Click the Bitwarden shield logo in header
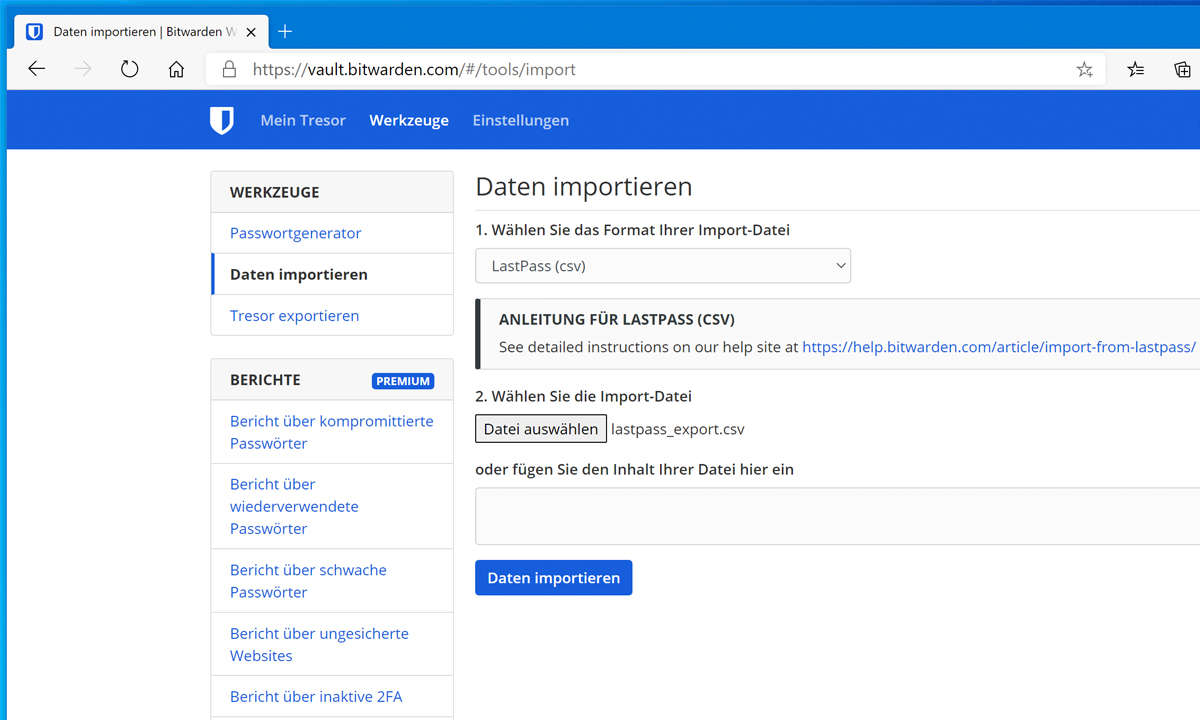Image resolution: width=1200 pixels, height=720 pixels. point(221,120)
